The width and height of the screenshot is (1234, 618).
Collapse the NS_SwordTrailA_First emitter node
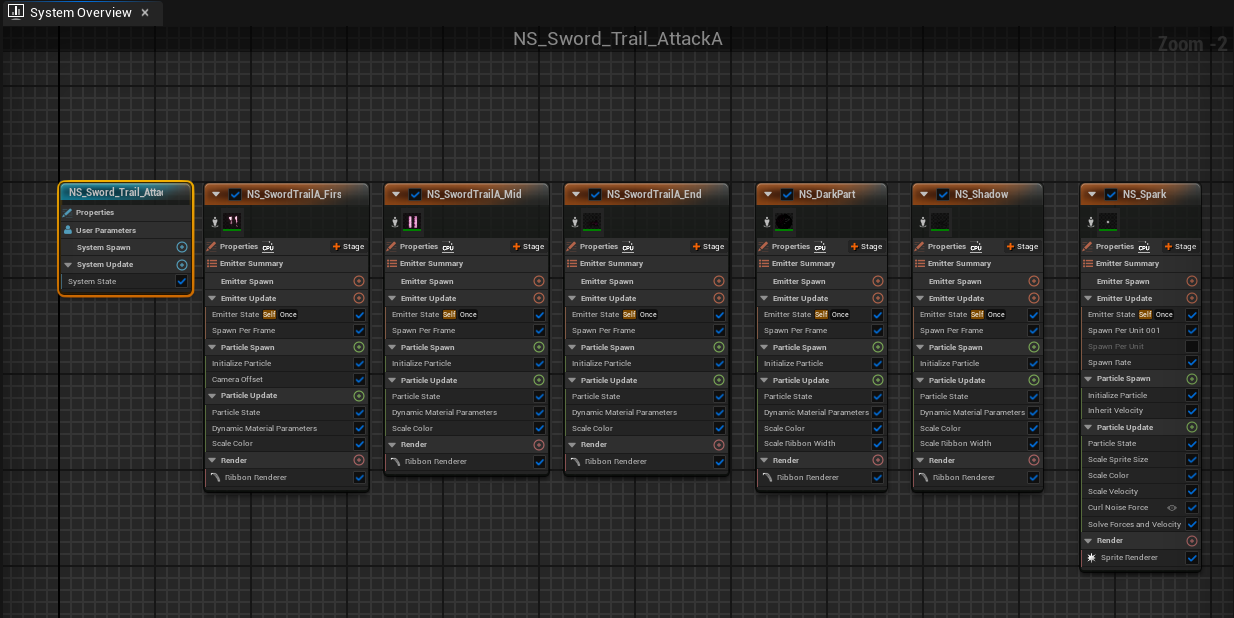pyautogui.click(x=215, y=194)
